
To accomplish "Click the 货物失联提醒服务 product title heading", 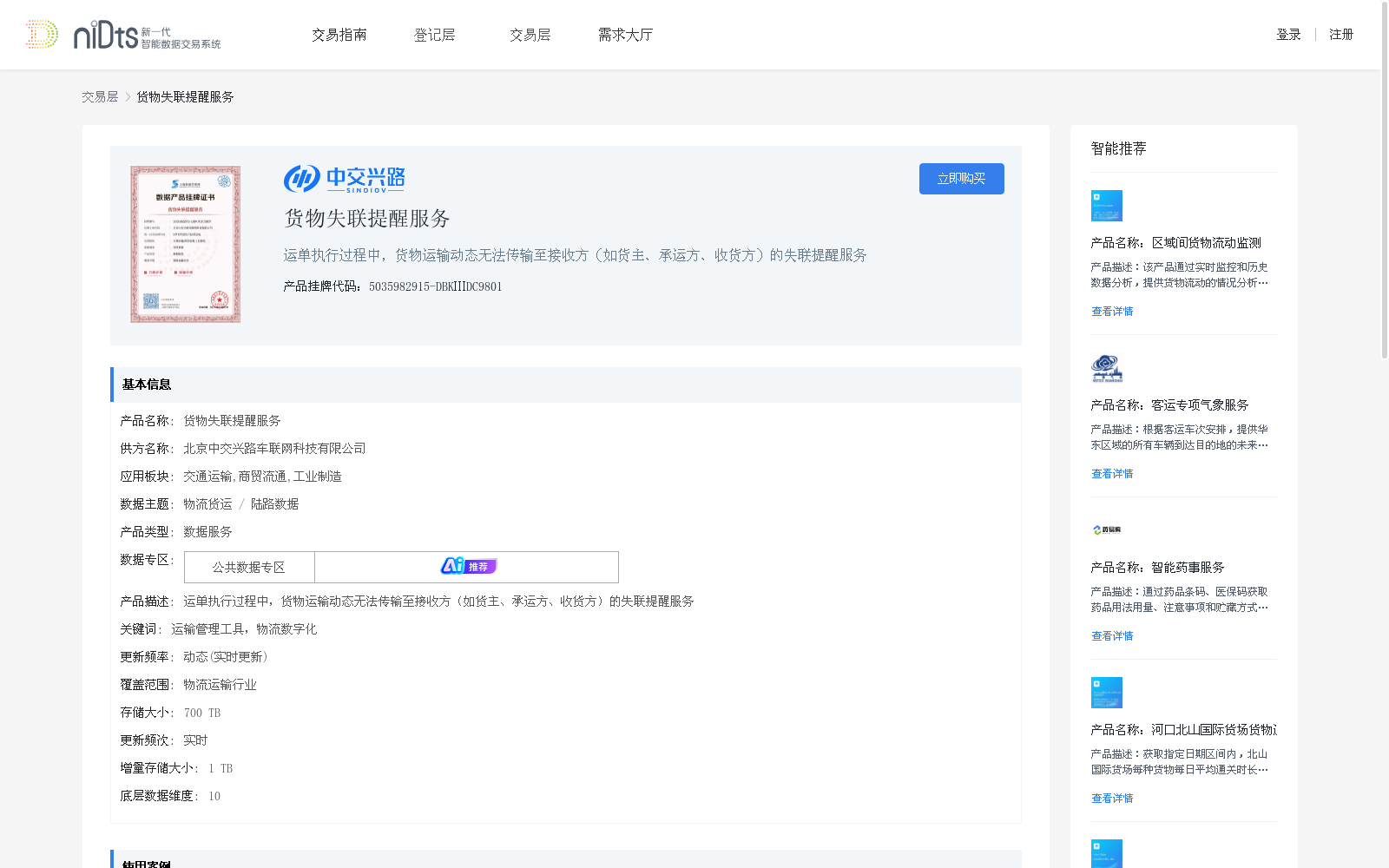I will tap(367, 219).
